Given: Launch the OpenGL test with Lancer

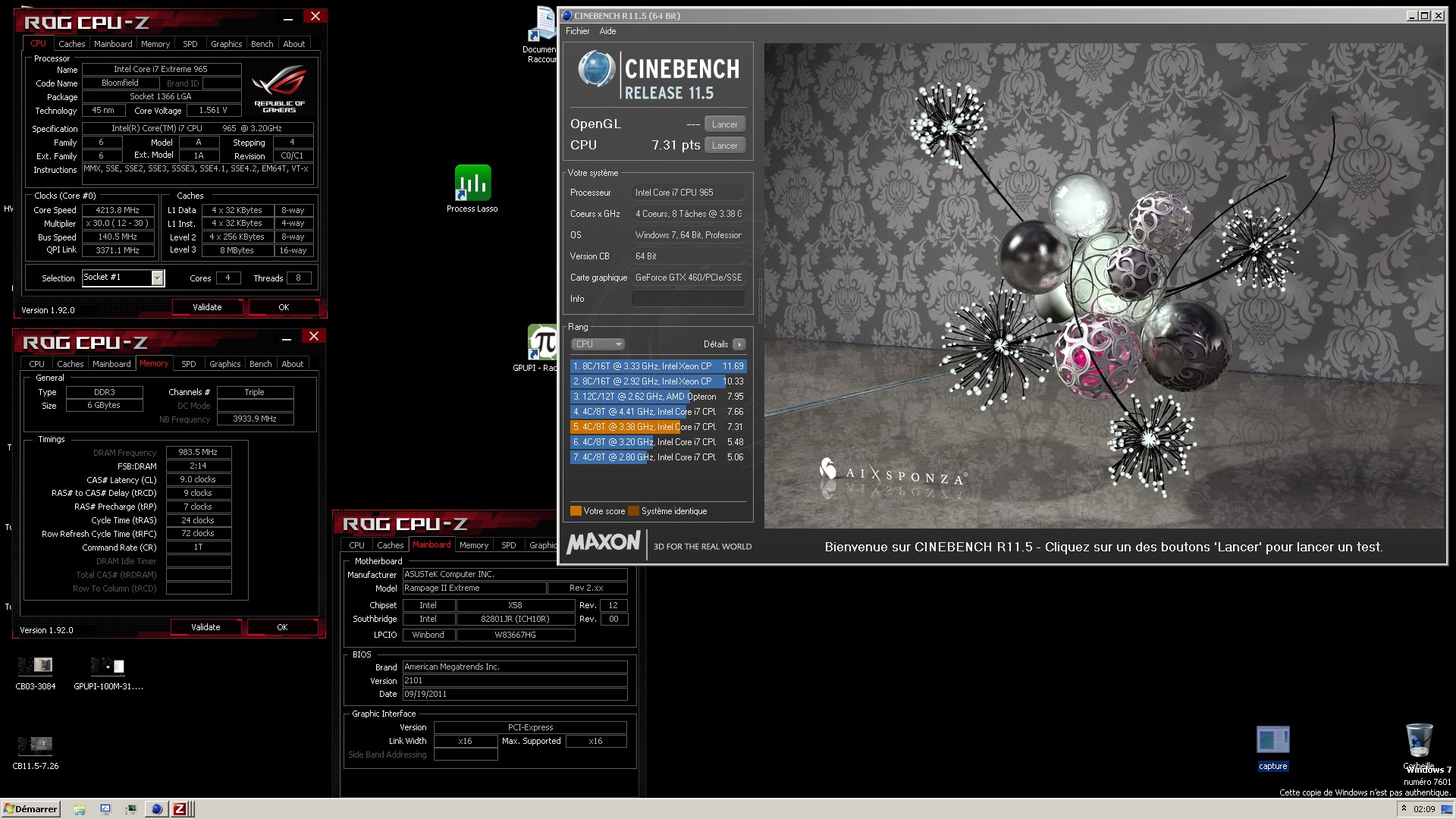Looking at the screenshot, I should click(725, 124).
